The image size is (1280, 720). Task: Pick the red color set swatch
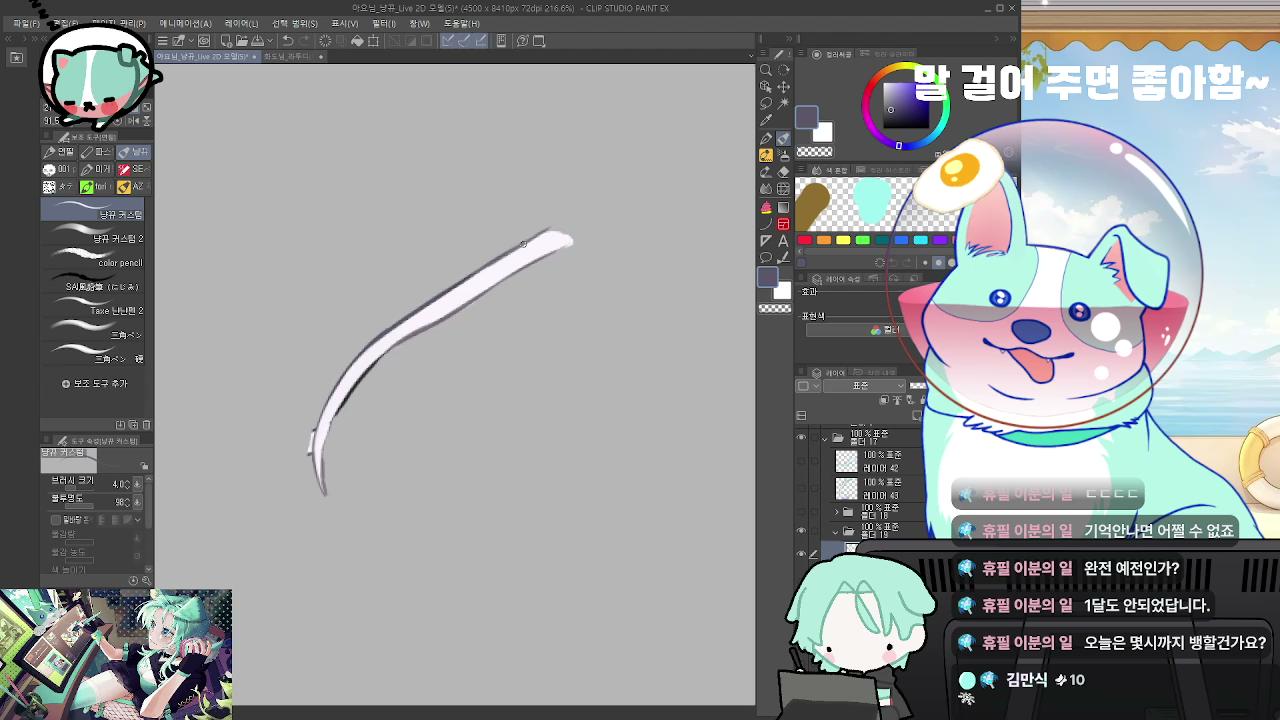[804, 240]
